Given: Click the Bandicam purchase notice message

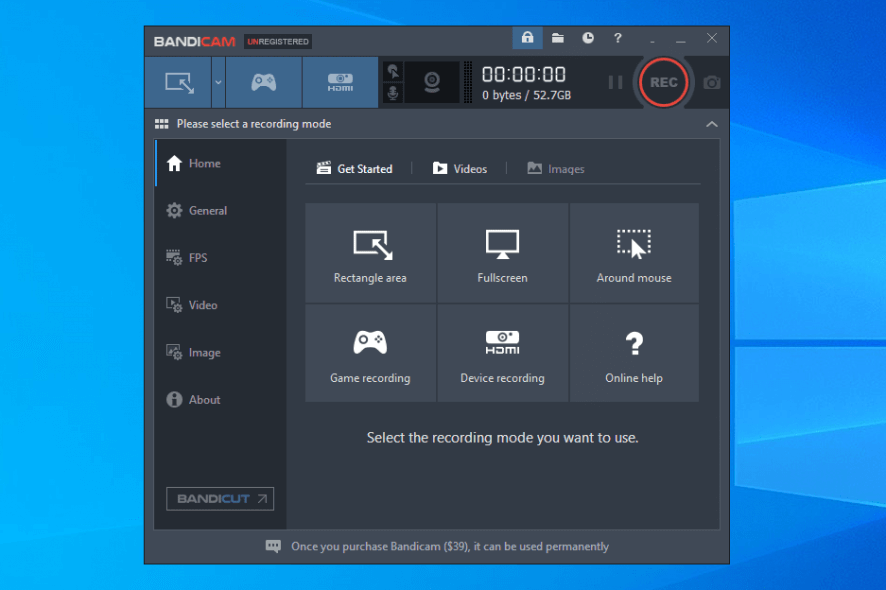Looking at the screenshot, I should [x=450, y=546].
